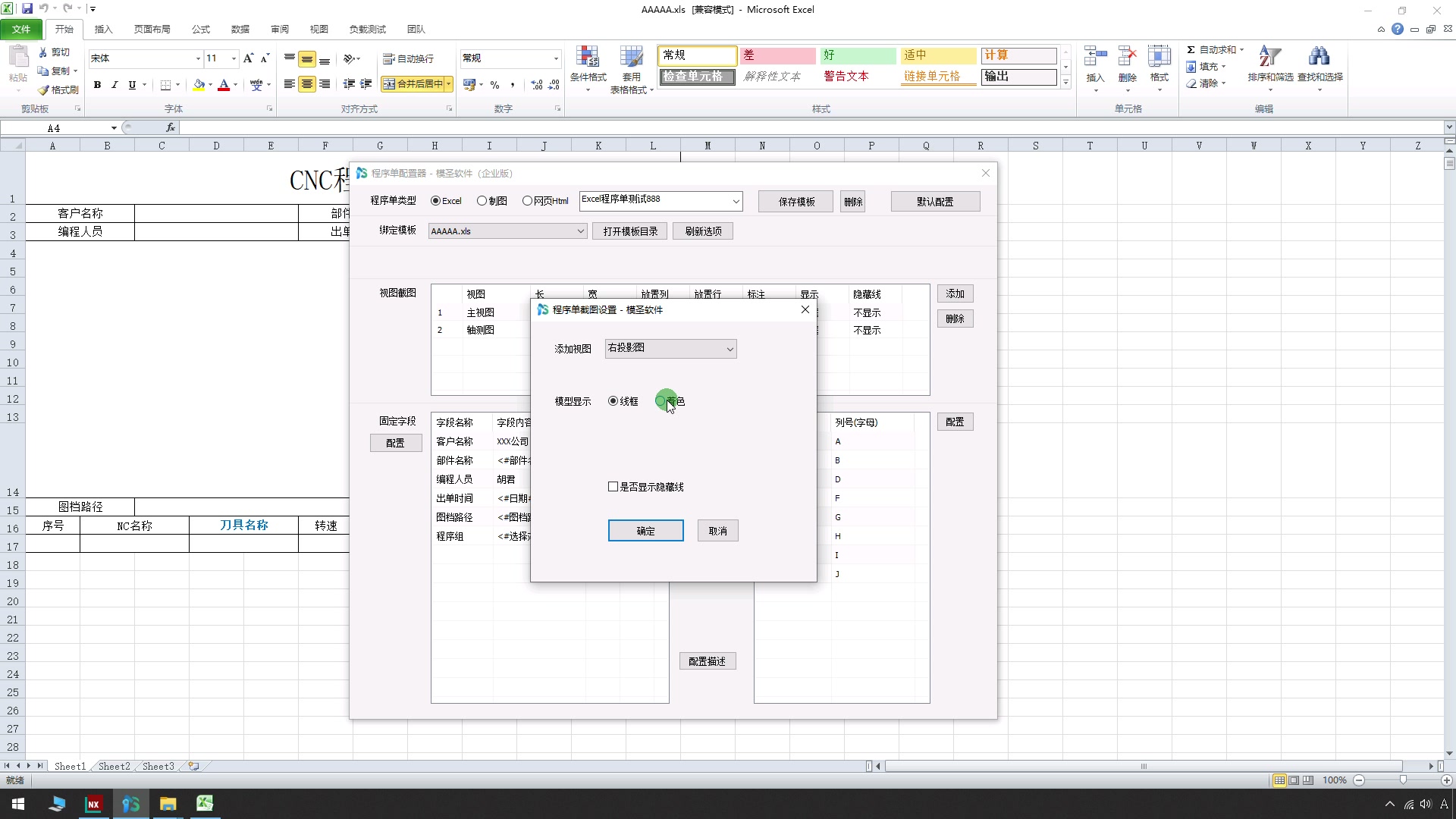Apply the 好 (good) cell style swatch
Image resolution: width=1456 pixels, height=819 pixels.
[x=858, y=55]
